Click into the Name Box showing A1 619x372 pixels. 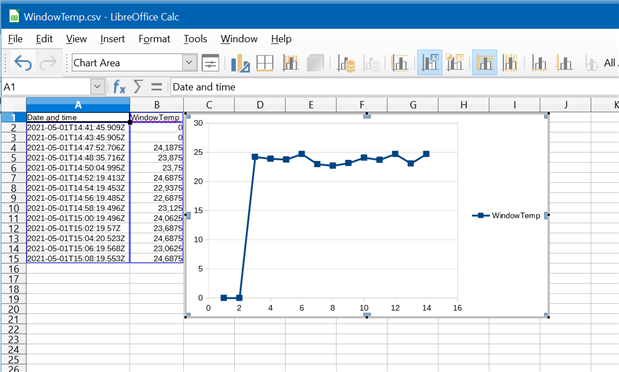(x=46, y=87)
